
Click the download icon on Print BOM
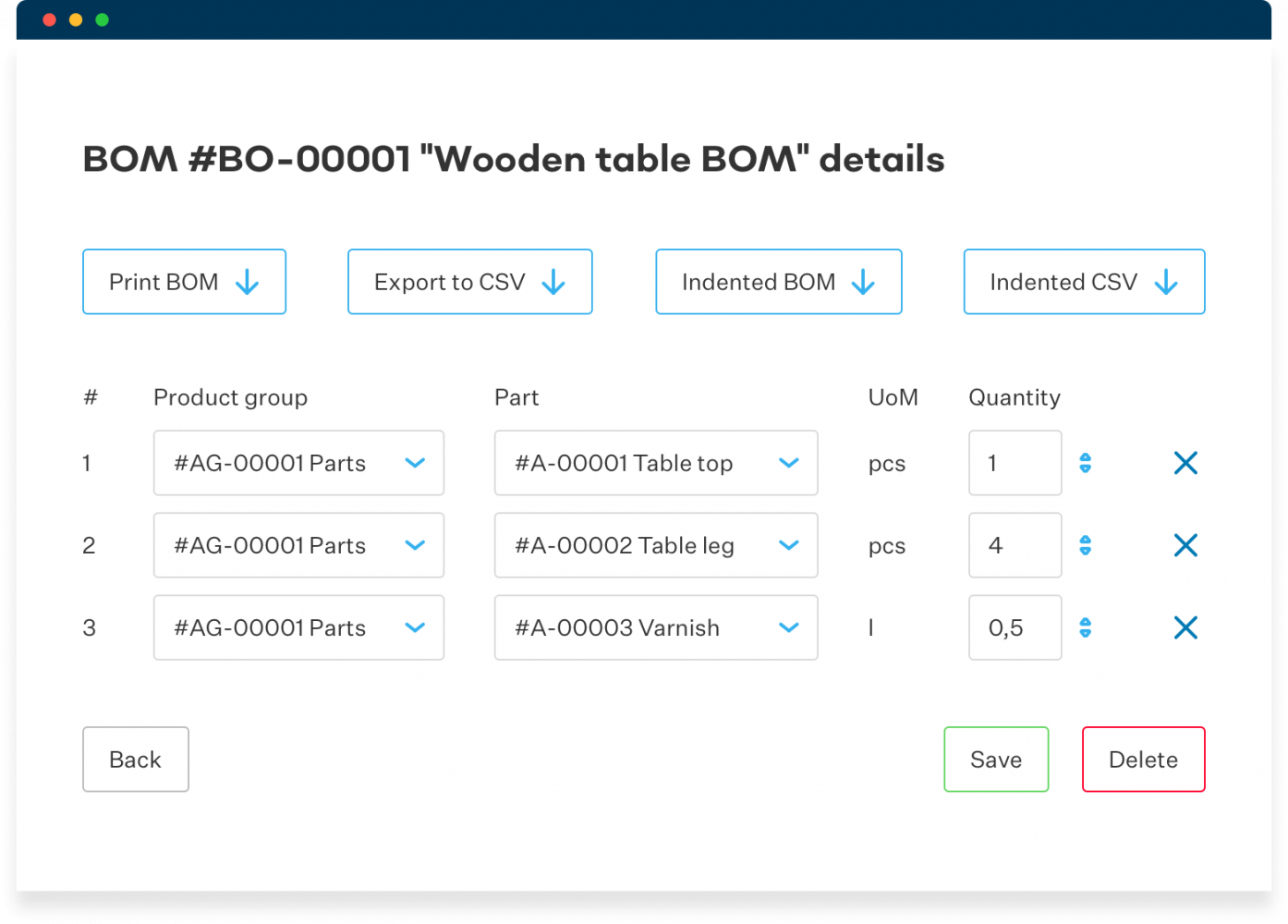coord(247,282)
